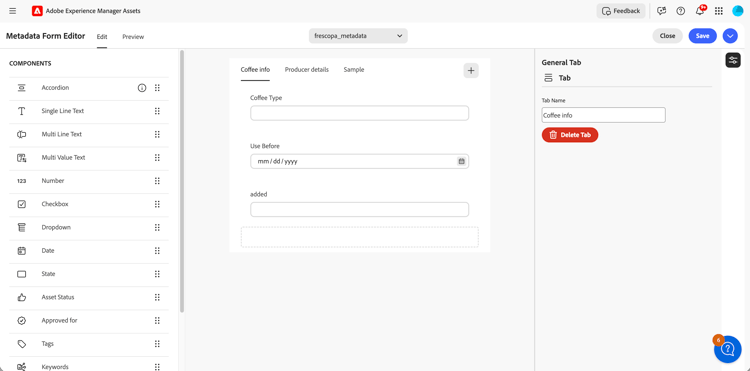Click the Asset Status drag handle
This screenshot has height=371, width=750.
pyautogui.click(x=157, y=297)
